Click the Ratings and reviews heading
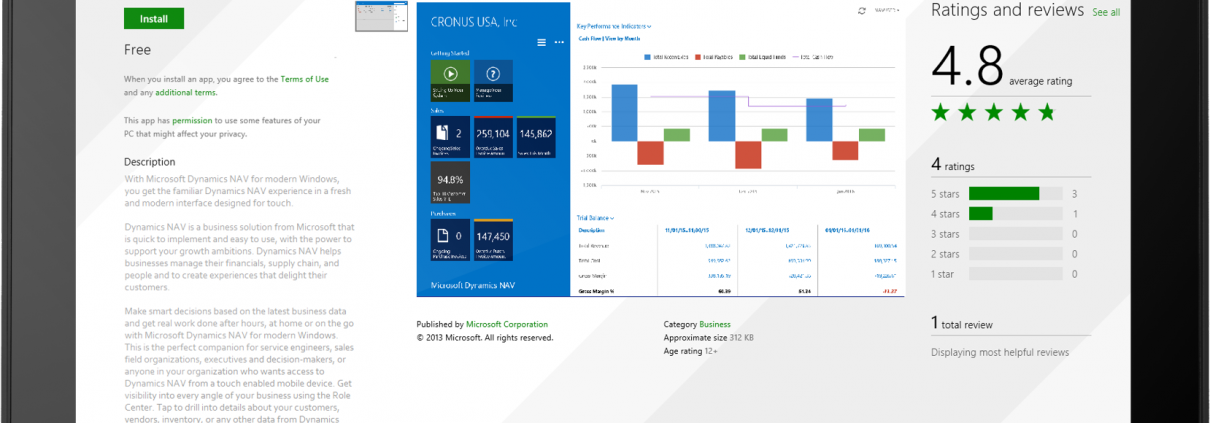This screenshot has width=1210, height=423. [1008, 10]
